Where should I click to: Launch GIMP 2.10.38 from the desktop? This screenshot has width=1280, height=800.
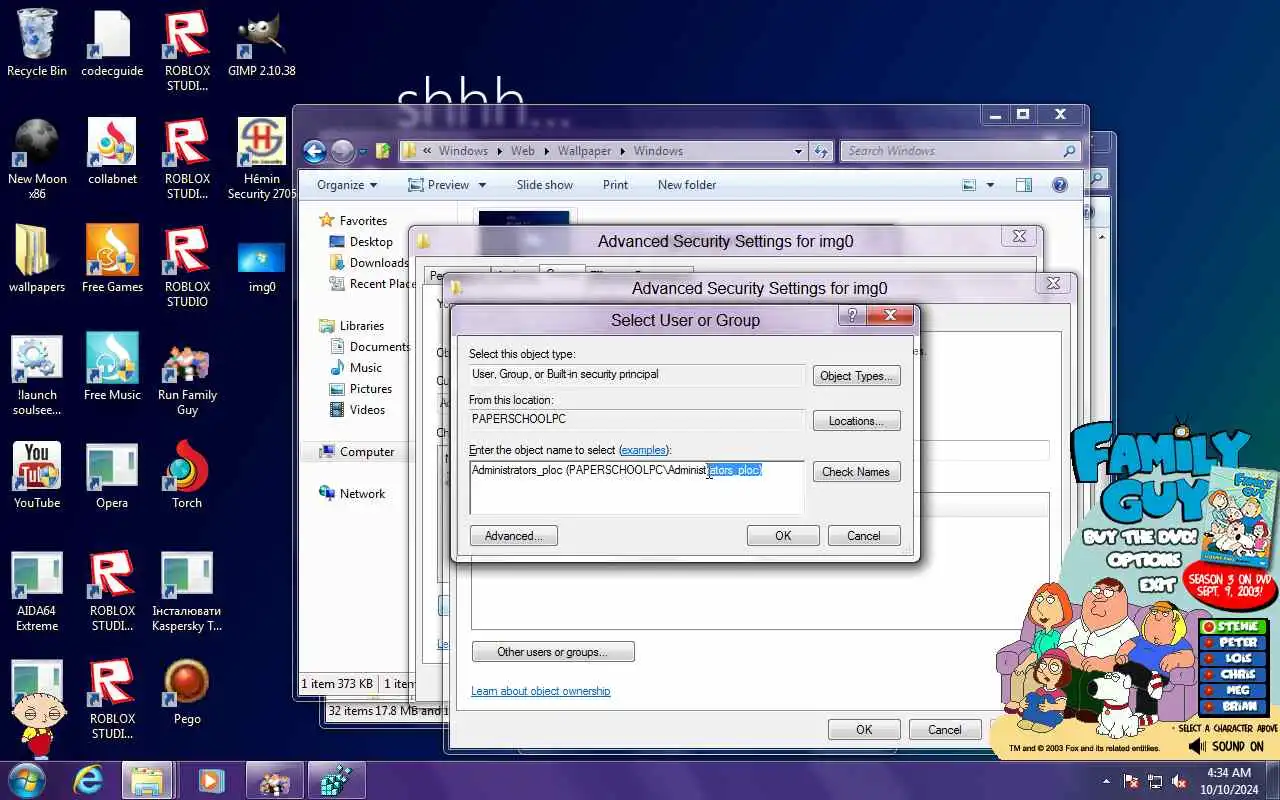261,44
